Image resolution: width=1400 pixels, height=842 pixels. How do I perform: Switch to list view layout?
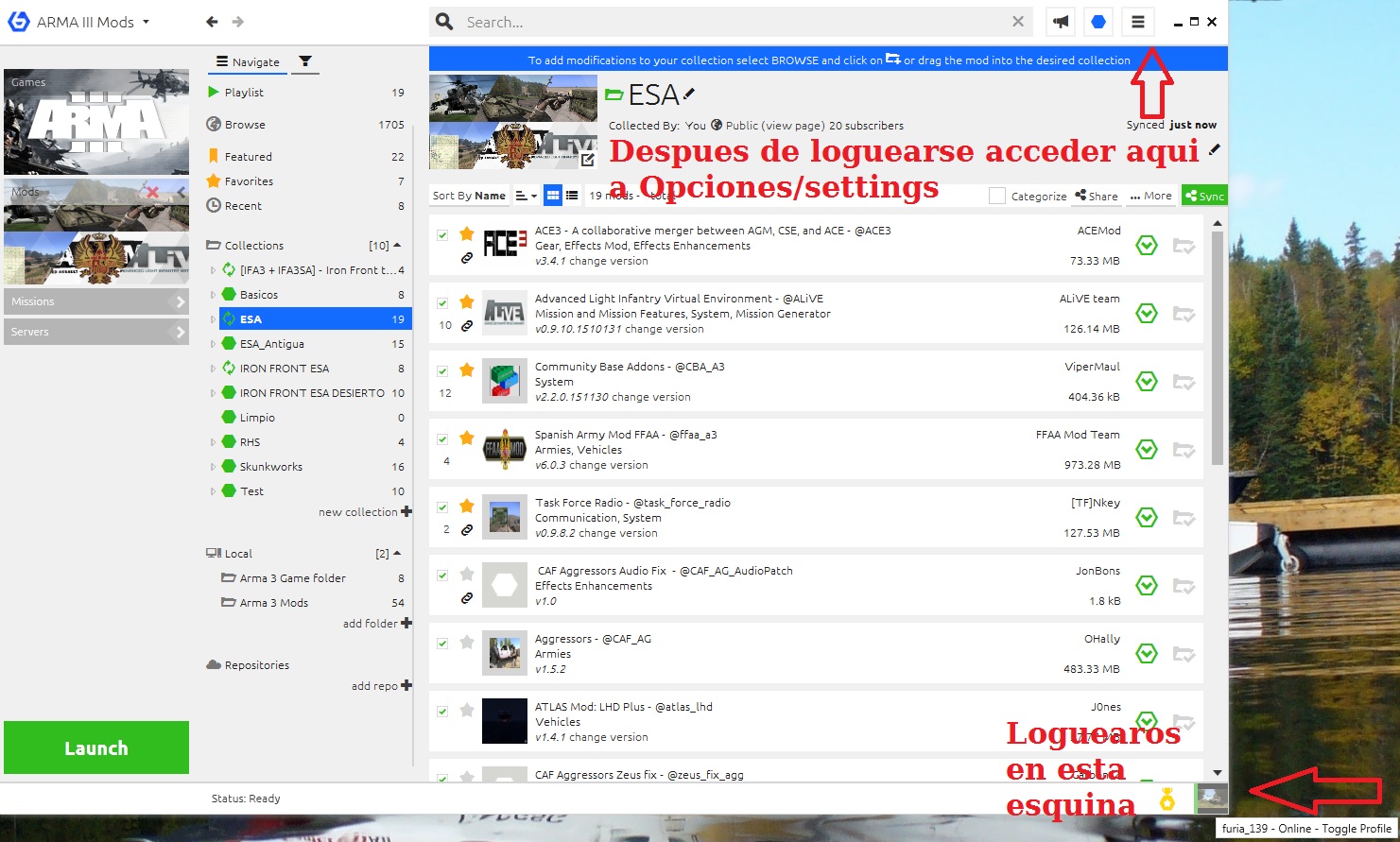coord(572,196)
